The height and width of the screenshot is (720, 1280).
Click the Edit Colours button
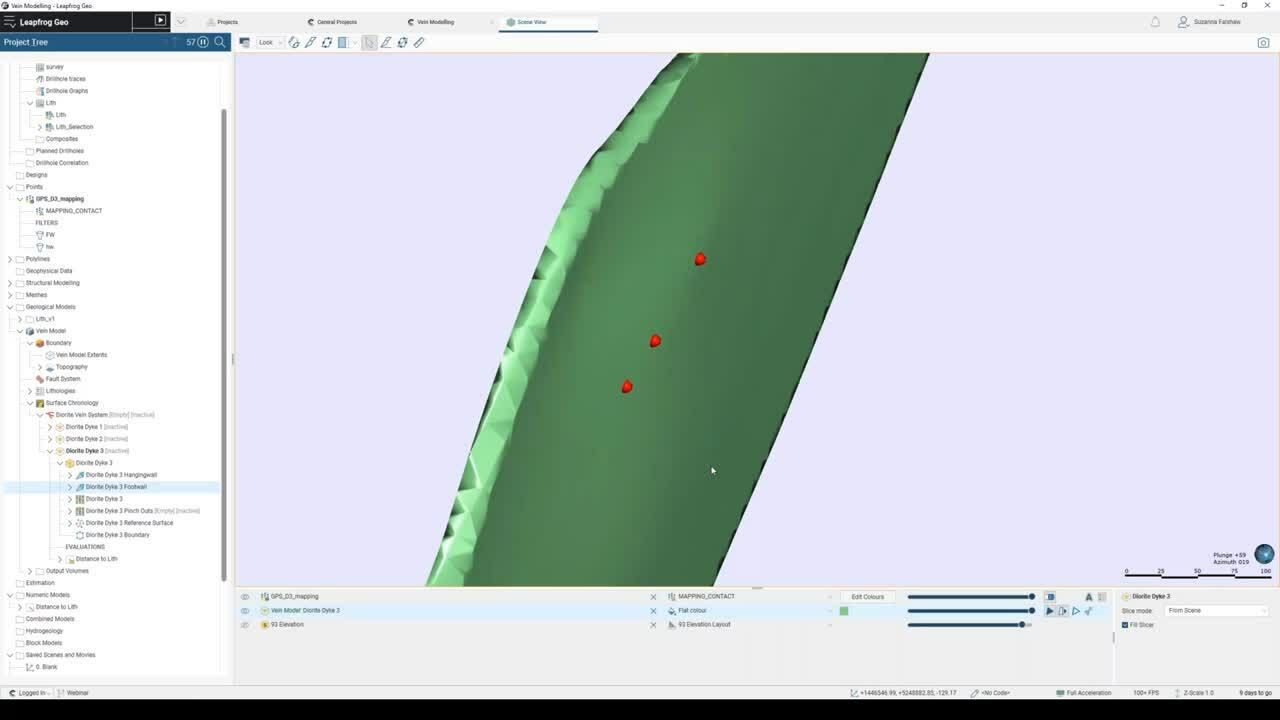pyautogui.click(x=867, y=597)
